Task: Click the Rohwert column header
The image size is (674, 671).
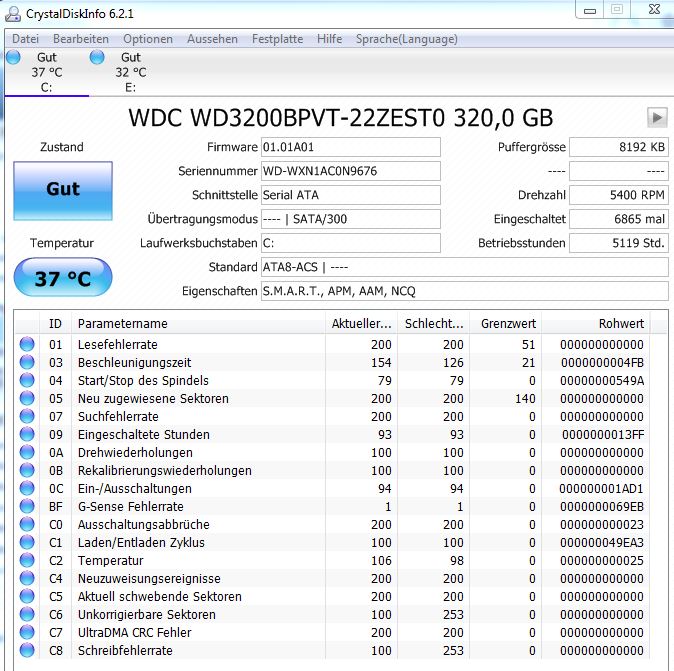Action: pyautogui.click(x=596, y=324)
